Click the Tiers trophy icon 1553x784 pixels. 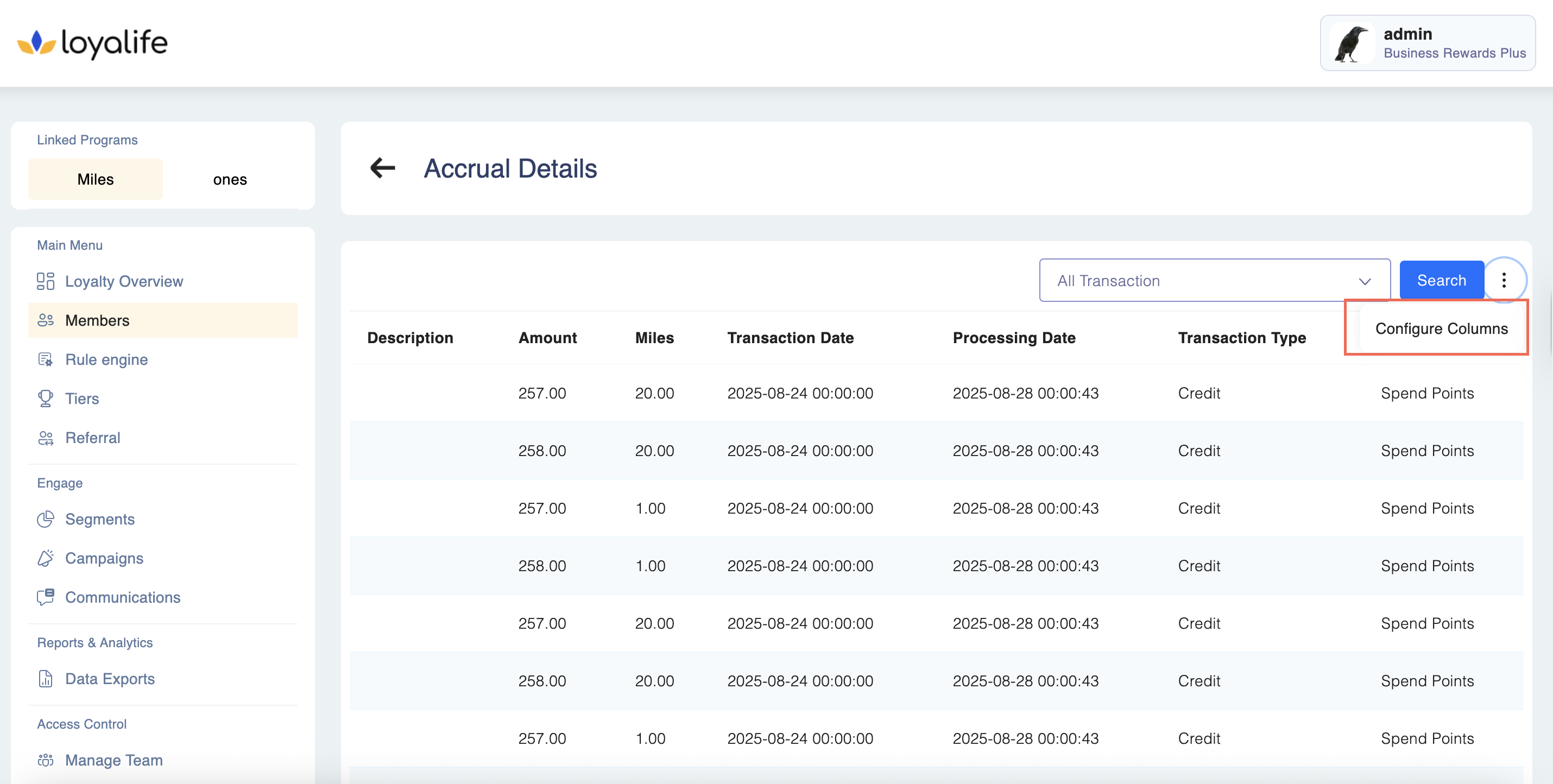point(45,399)
